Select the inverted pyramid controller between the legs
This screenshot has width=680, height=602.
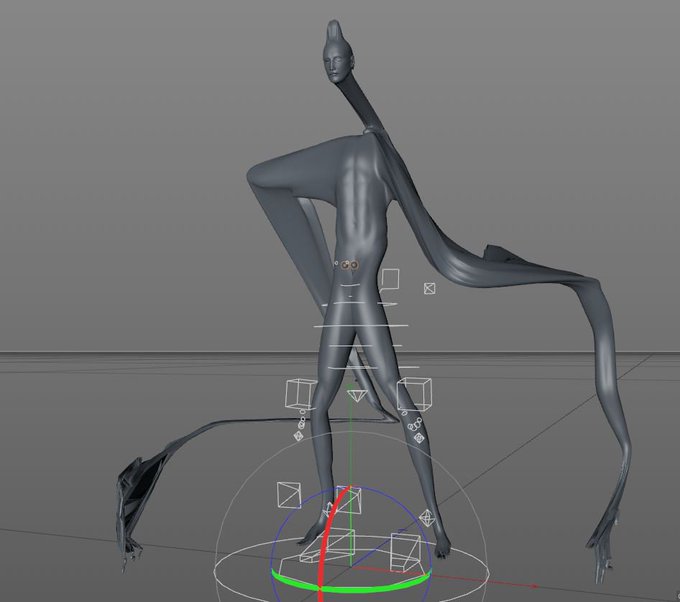point(356,396)
